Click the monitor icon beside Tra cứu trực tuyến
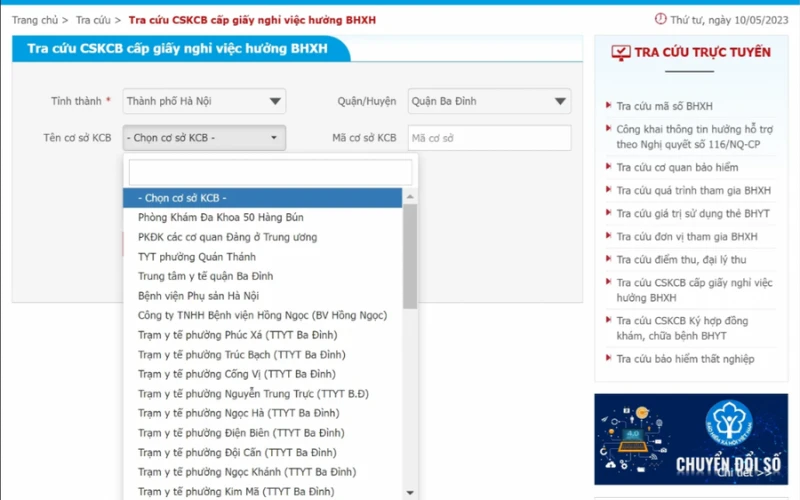 click(x=620, y=52)
